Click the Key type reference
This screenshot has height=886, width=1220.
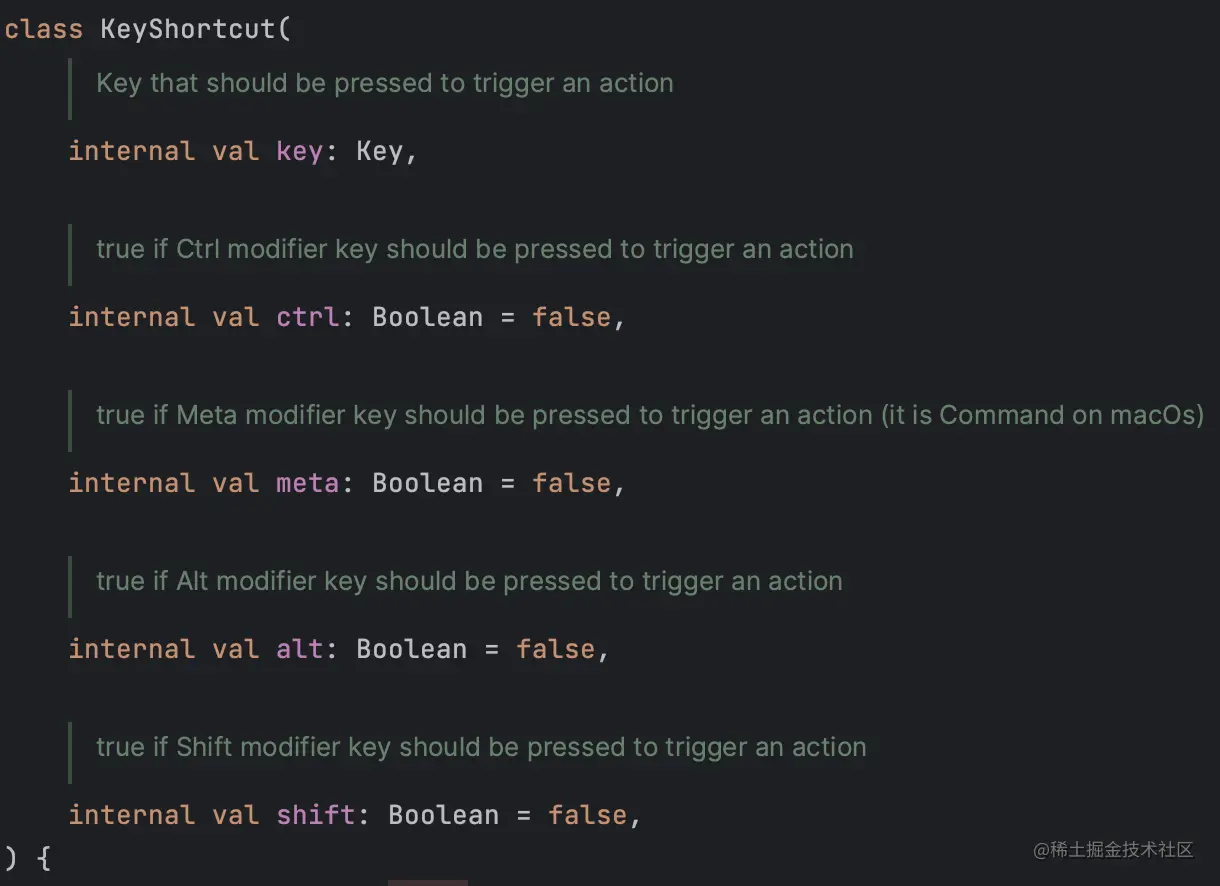click(379, 151)
